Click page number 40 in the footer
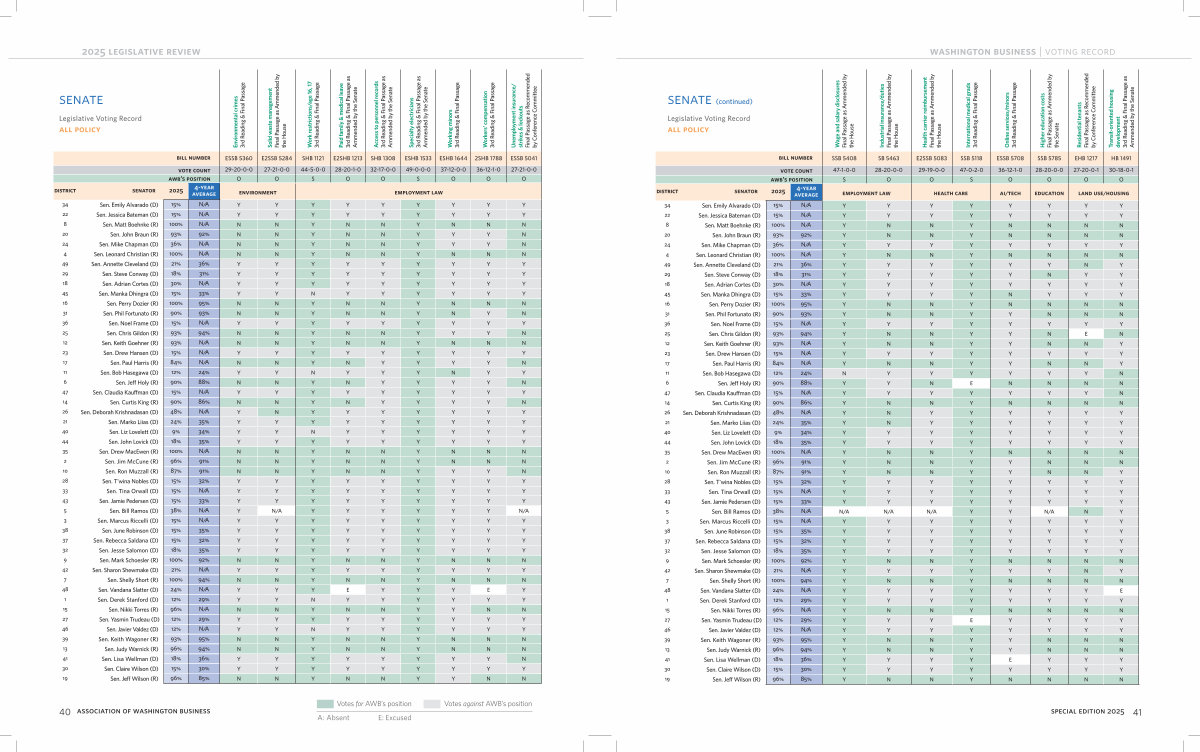Viewport: 1200px width, 752px height. pos(63,711)
